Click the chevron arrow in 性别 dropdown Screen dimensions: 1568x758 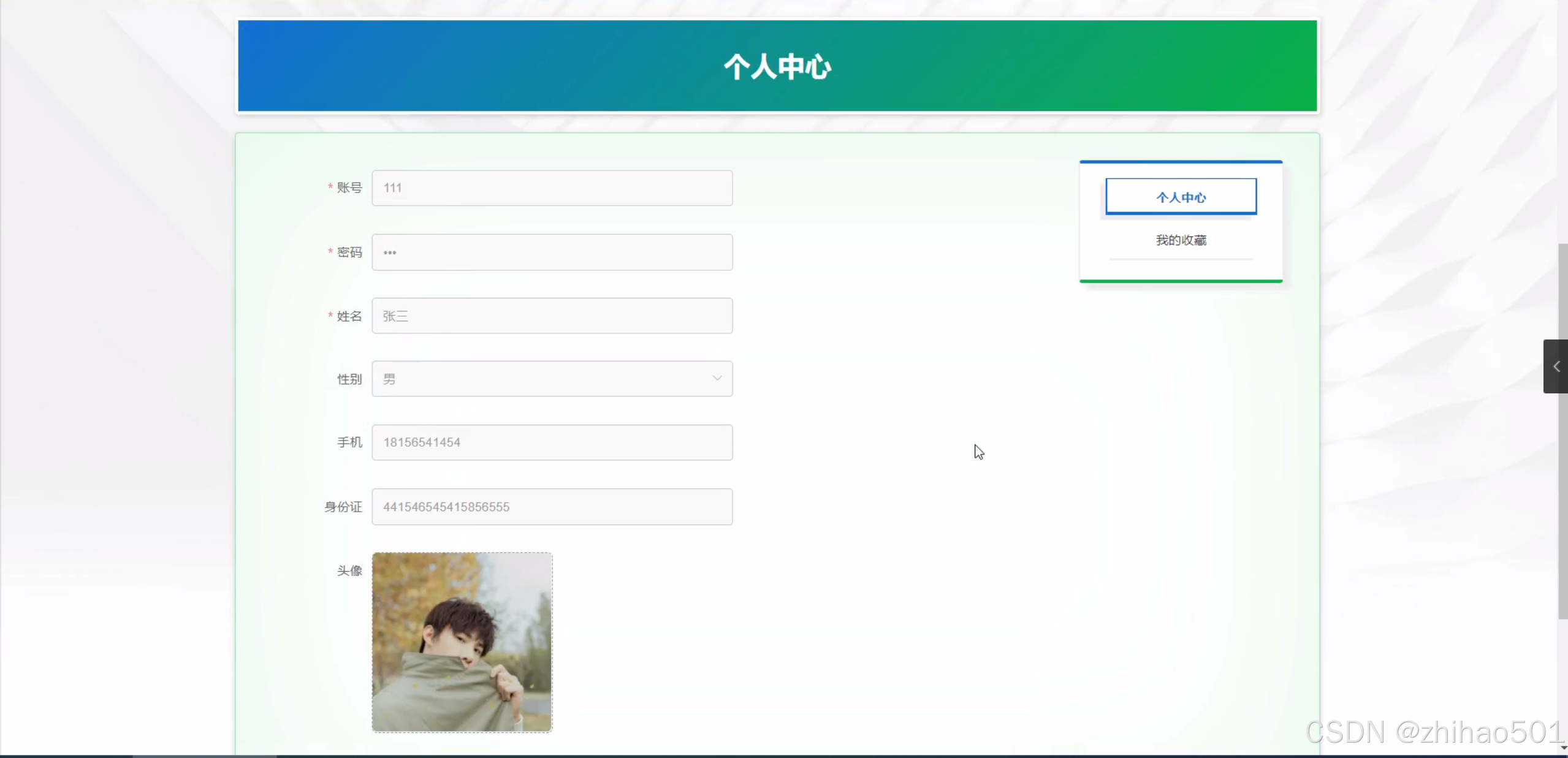click(717, 378)
